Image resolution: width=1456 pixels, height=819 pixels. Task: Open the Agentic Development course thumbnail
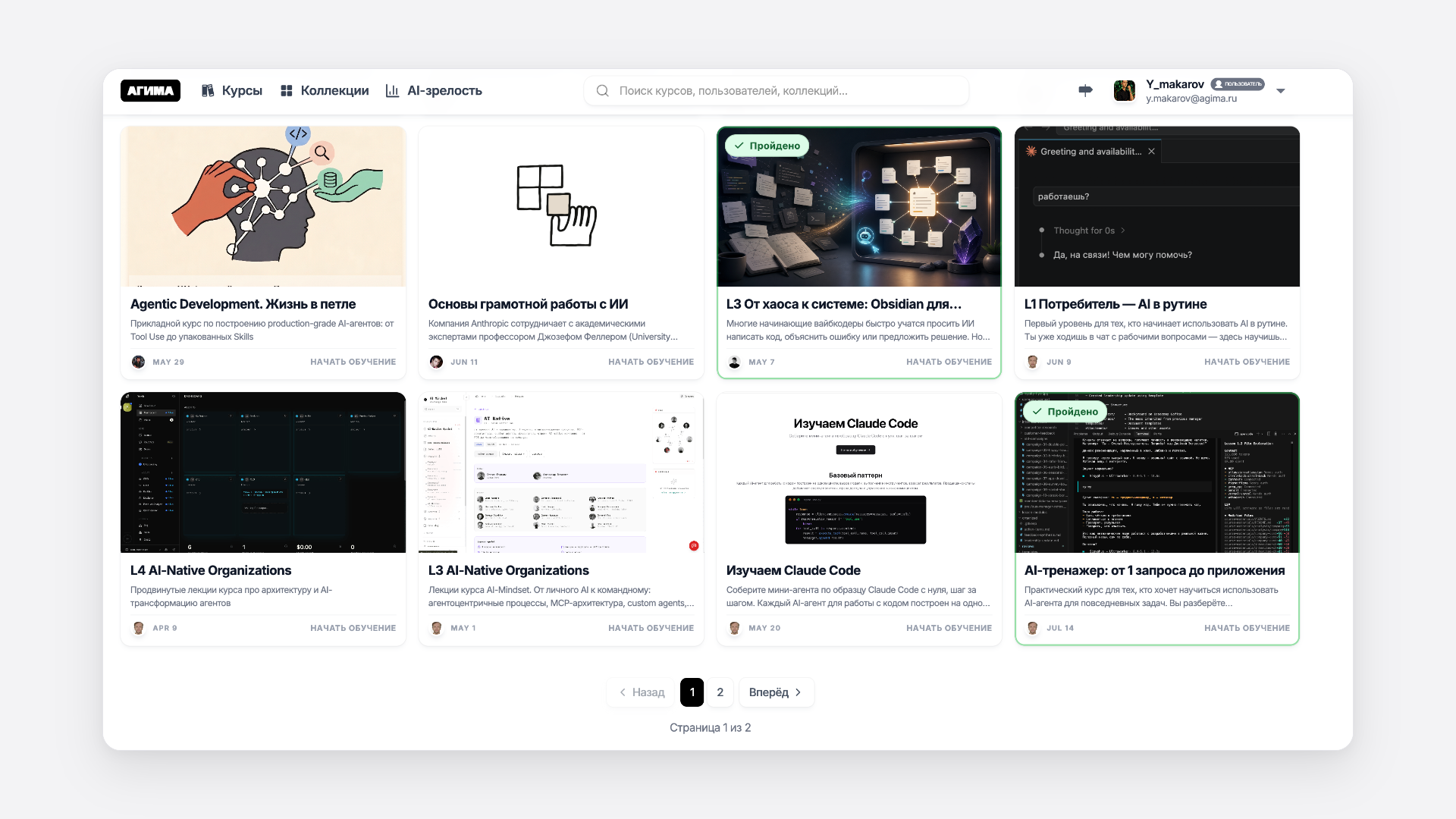click(x=263, y=206)
